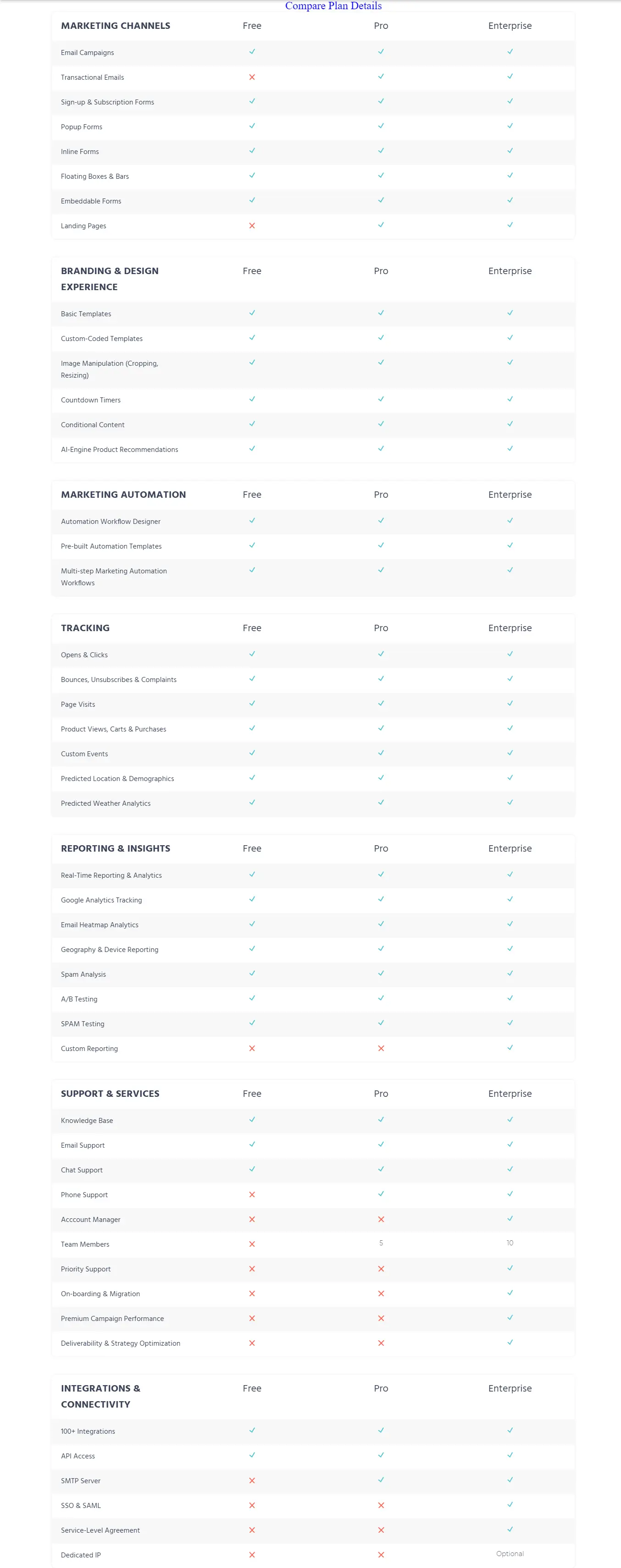The height and width of the screenshot is (1568, 621).
Task: Select the Tracking section heading
Action: click(85, 627)
